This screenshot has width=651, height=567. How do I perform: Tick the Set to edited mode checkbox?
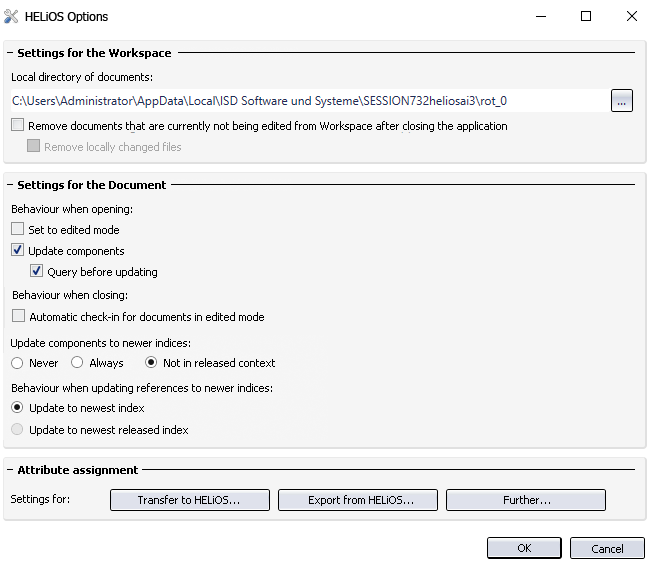coord(18,229)
